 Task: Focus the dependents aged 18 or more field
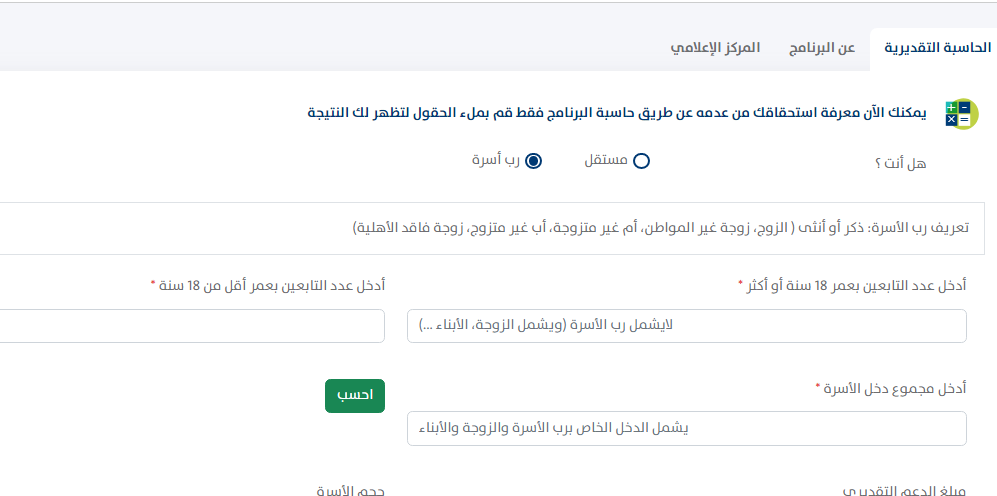pos(686,326)
